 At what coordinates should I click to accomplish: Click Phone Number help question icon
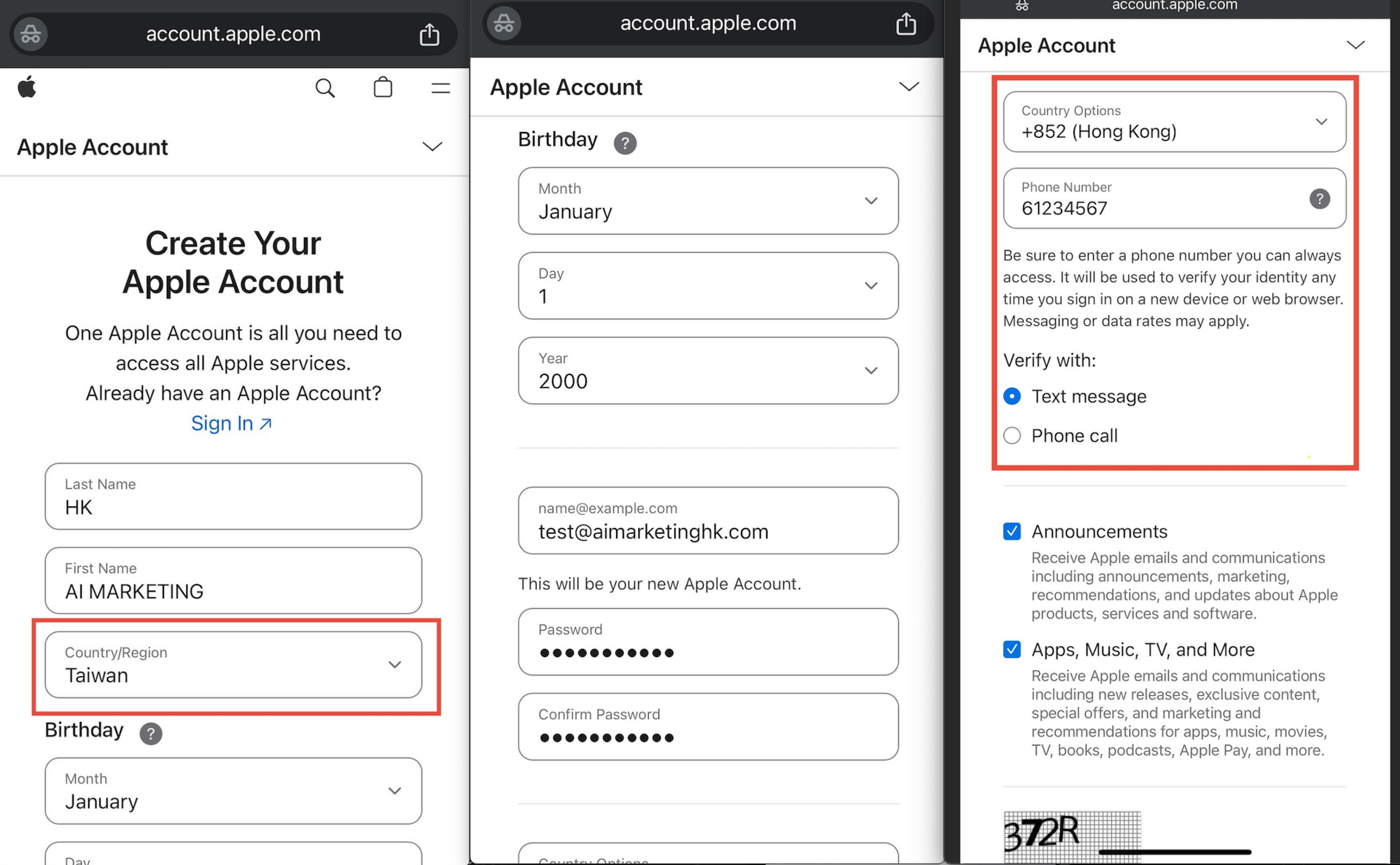(1319, 198)
